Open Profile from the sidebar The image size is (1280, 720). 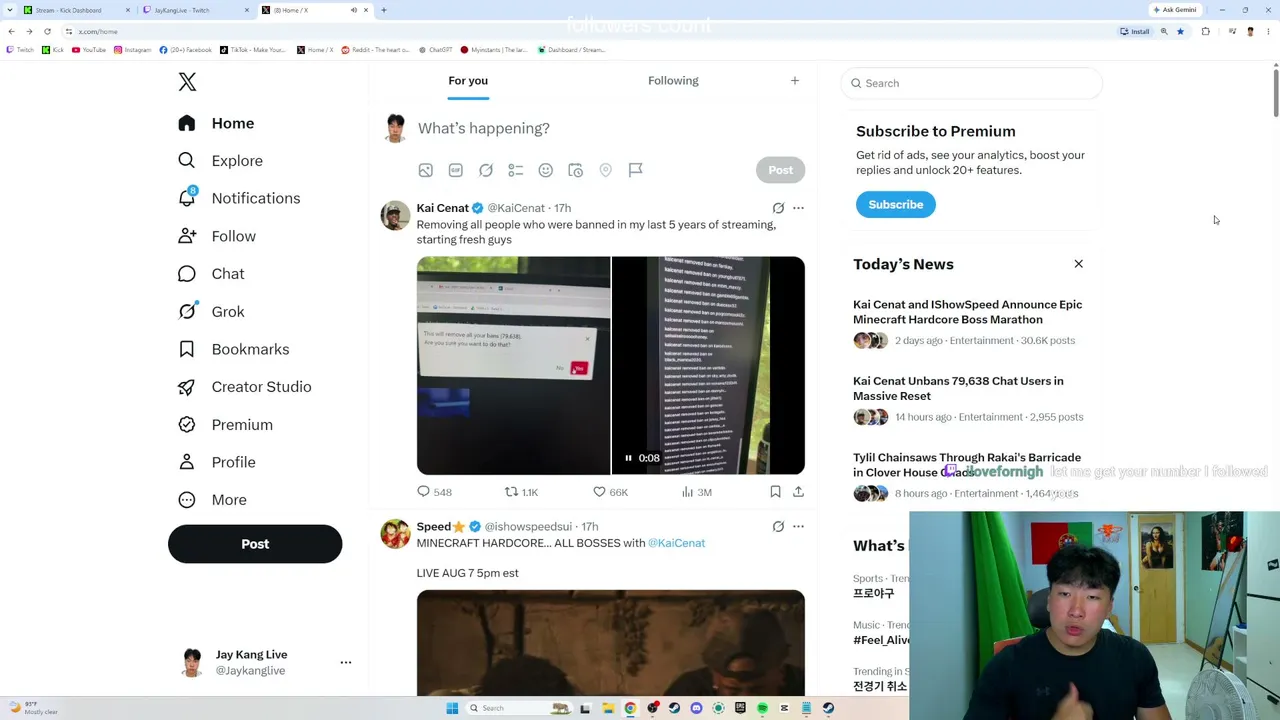click(216, 462)
